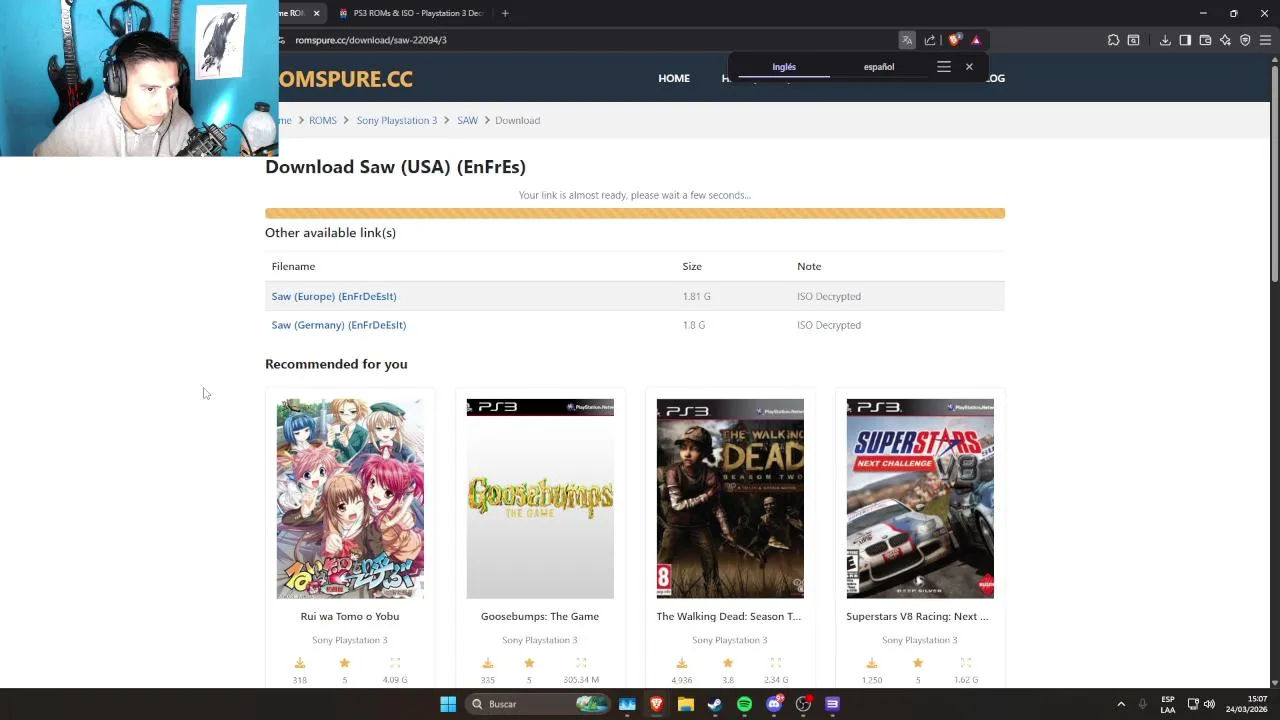The height and width of the screenshot is (720, 1280).
Task: Select español tab in translate popup
Action: coord(879,67)
